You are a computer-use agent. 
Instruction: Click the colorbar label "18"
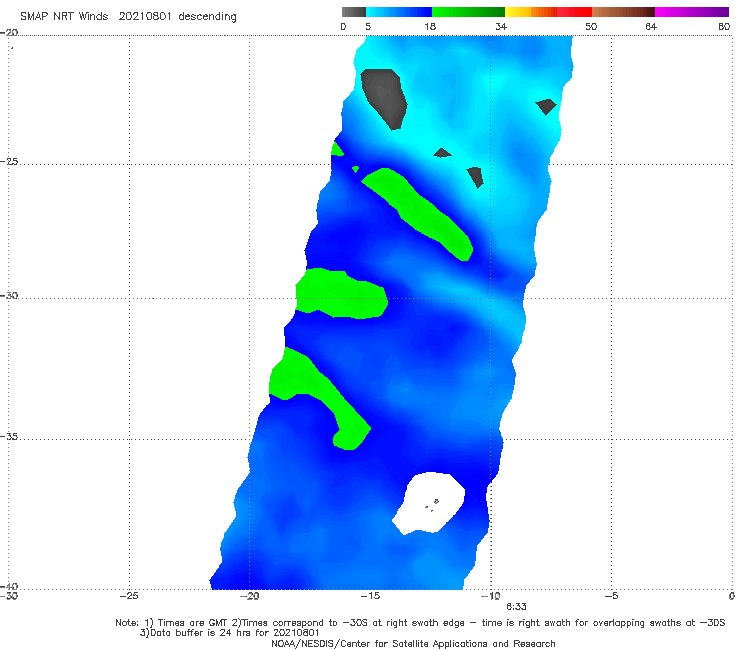(430, 27)
